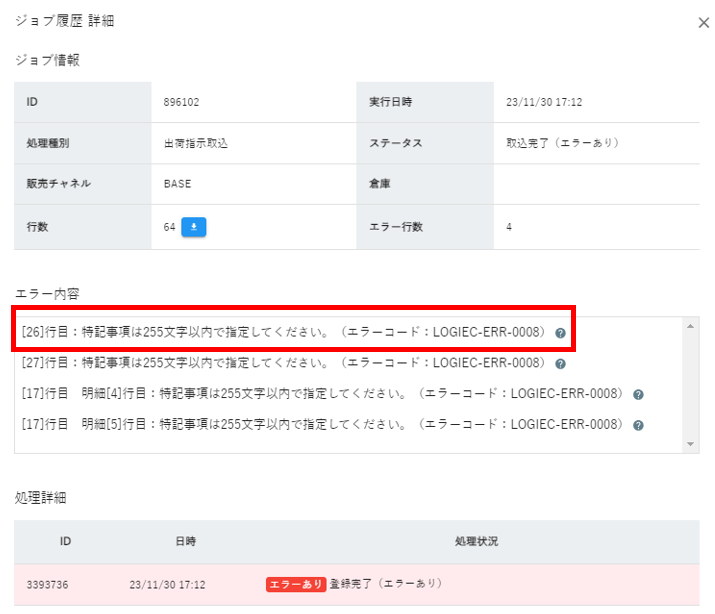The height and width of the screenshot is (614, 715).
Task: Click help icon for row 17 detail 4 error
Action: click(x=638, y=394)
